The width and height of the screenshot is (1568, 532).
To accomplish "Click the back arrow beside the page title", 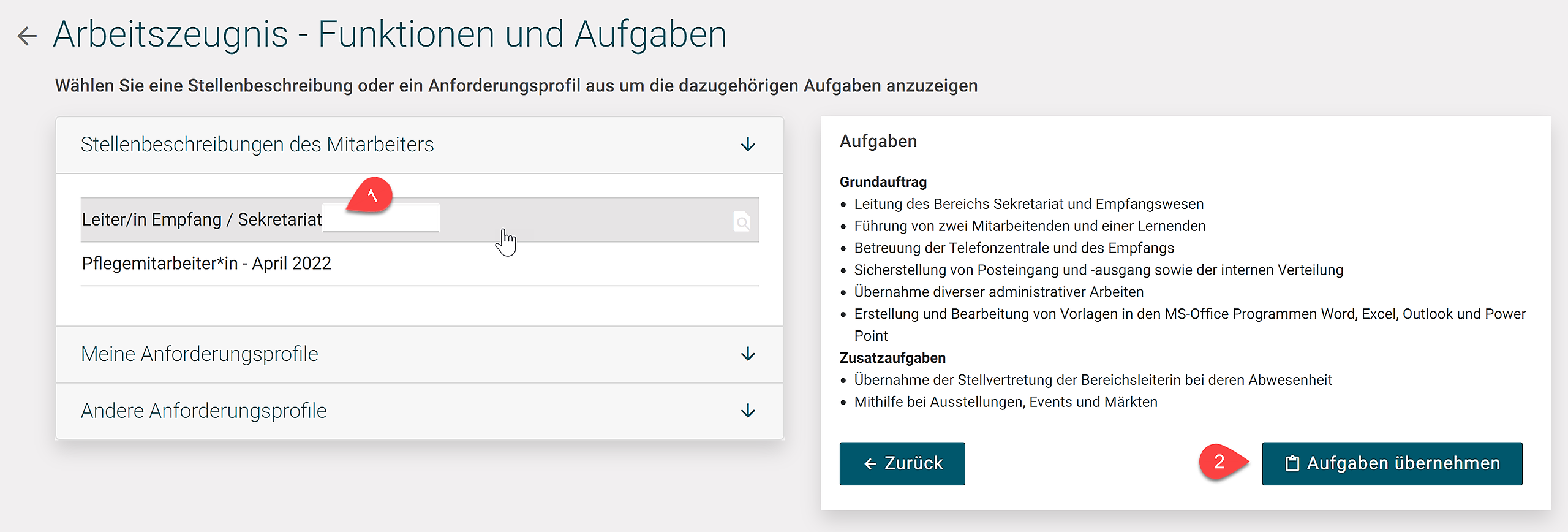I will pos(27,36).
